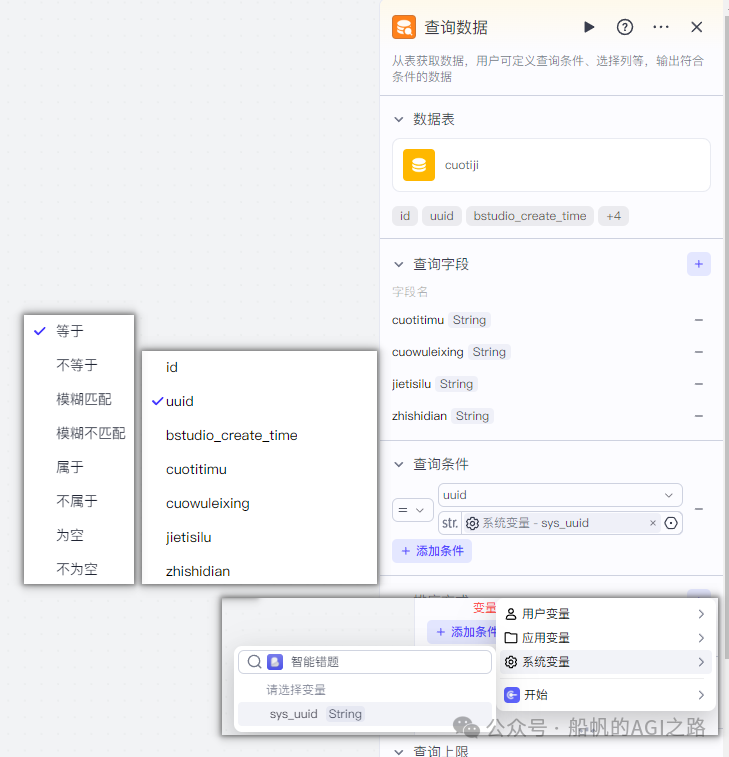Image resolution: width=729 pixels, height=757 pixels.
Task: Clear the 系统变量 - sys_uuid value
Action: [653, 523]
